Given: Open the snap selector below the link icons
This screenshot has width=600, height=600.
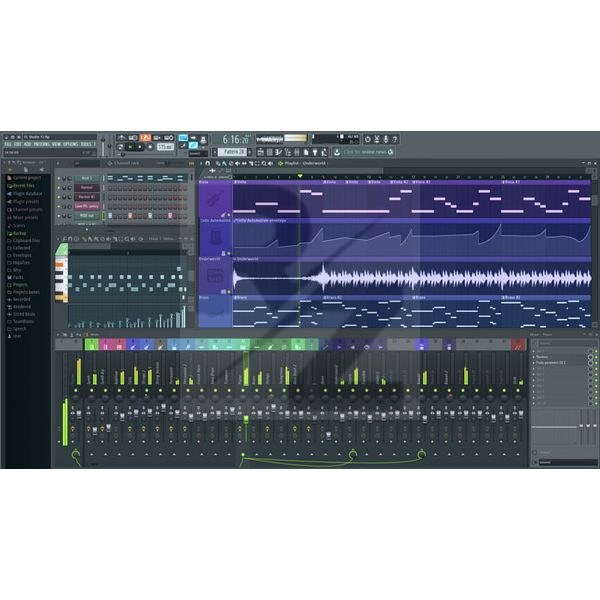Looking at the screenshot, I should (198, 154).
